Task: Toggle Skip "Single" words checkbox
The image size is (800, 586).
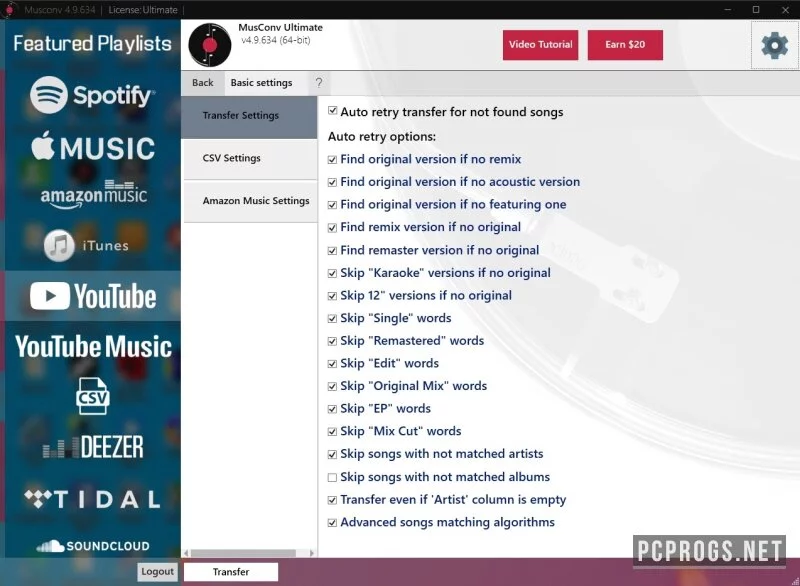Action: 332,318
